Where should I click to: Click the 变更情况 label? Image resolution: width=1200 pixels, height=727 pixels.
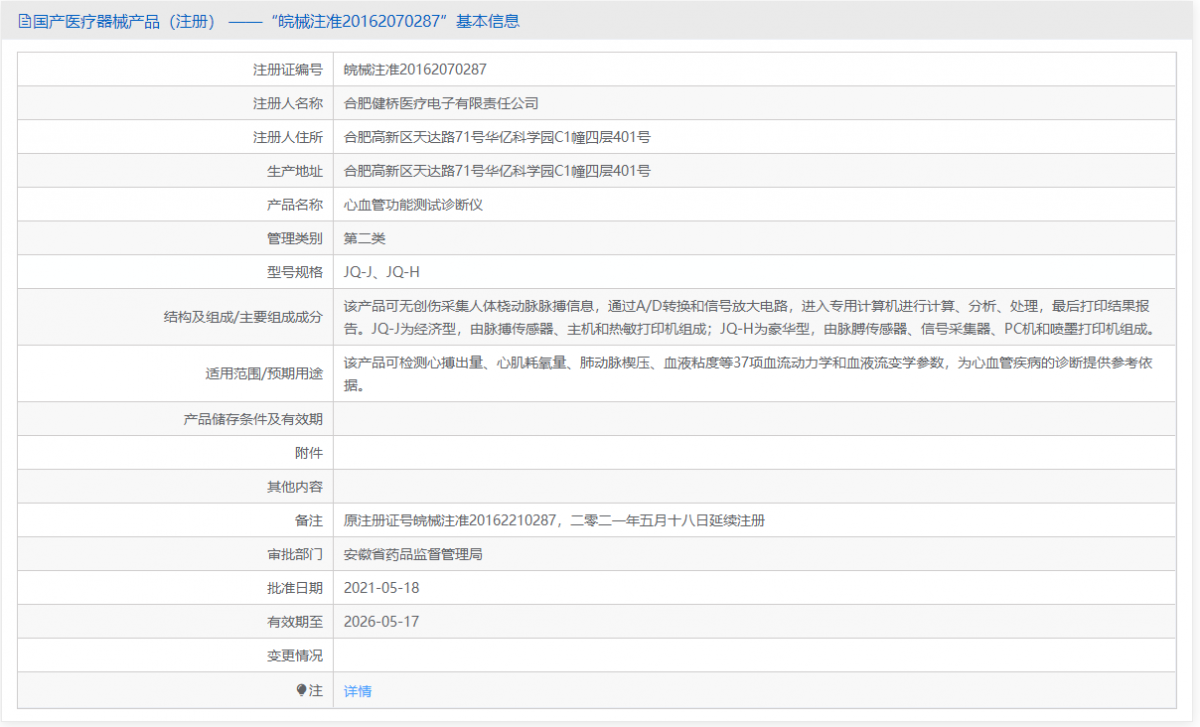click(x=295, y=655)
